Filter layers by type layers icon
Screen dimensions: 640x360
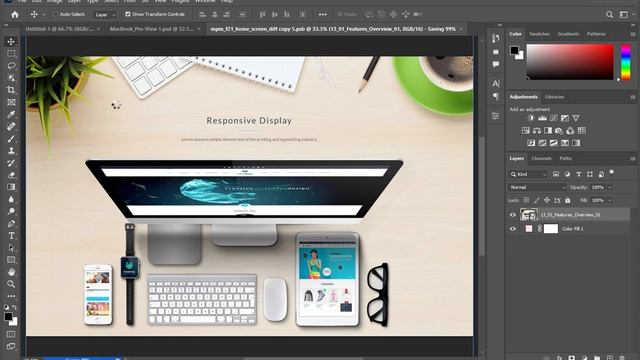[x=578, y=174]
